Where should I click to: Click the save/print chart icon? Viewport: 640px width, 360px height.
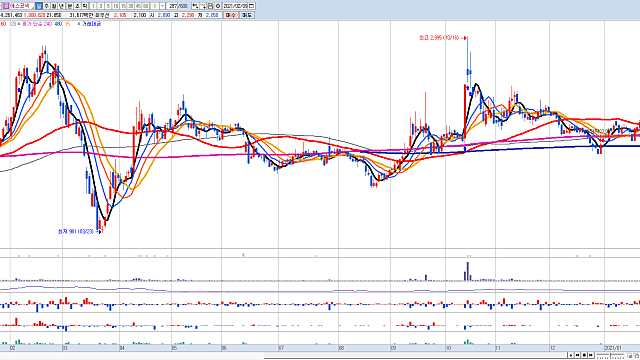click(x=211, y=6)
